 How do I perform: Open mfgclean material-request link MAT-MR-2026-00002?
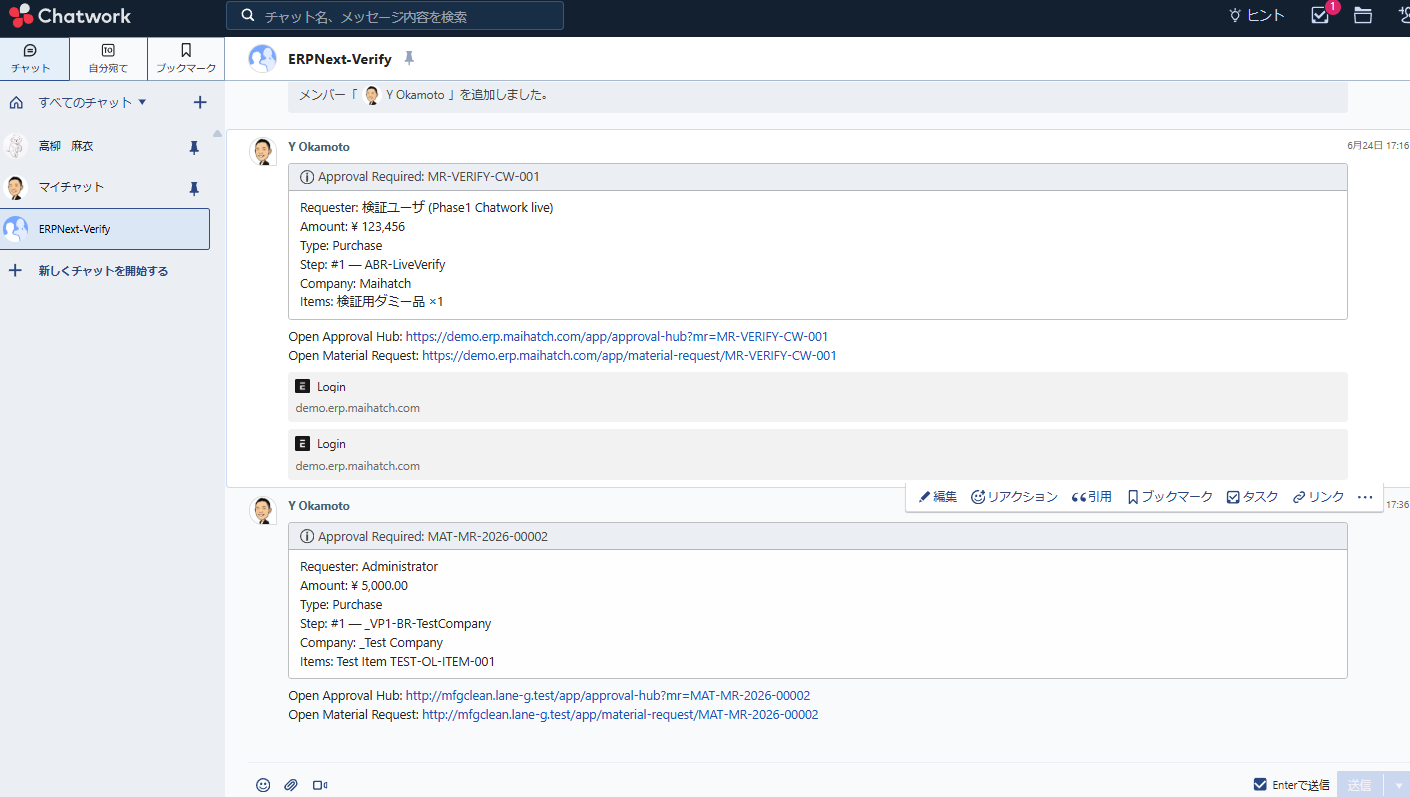tap(620, 715)
